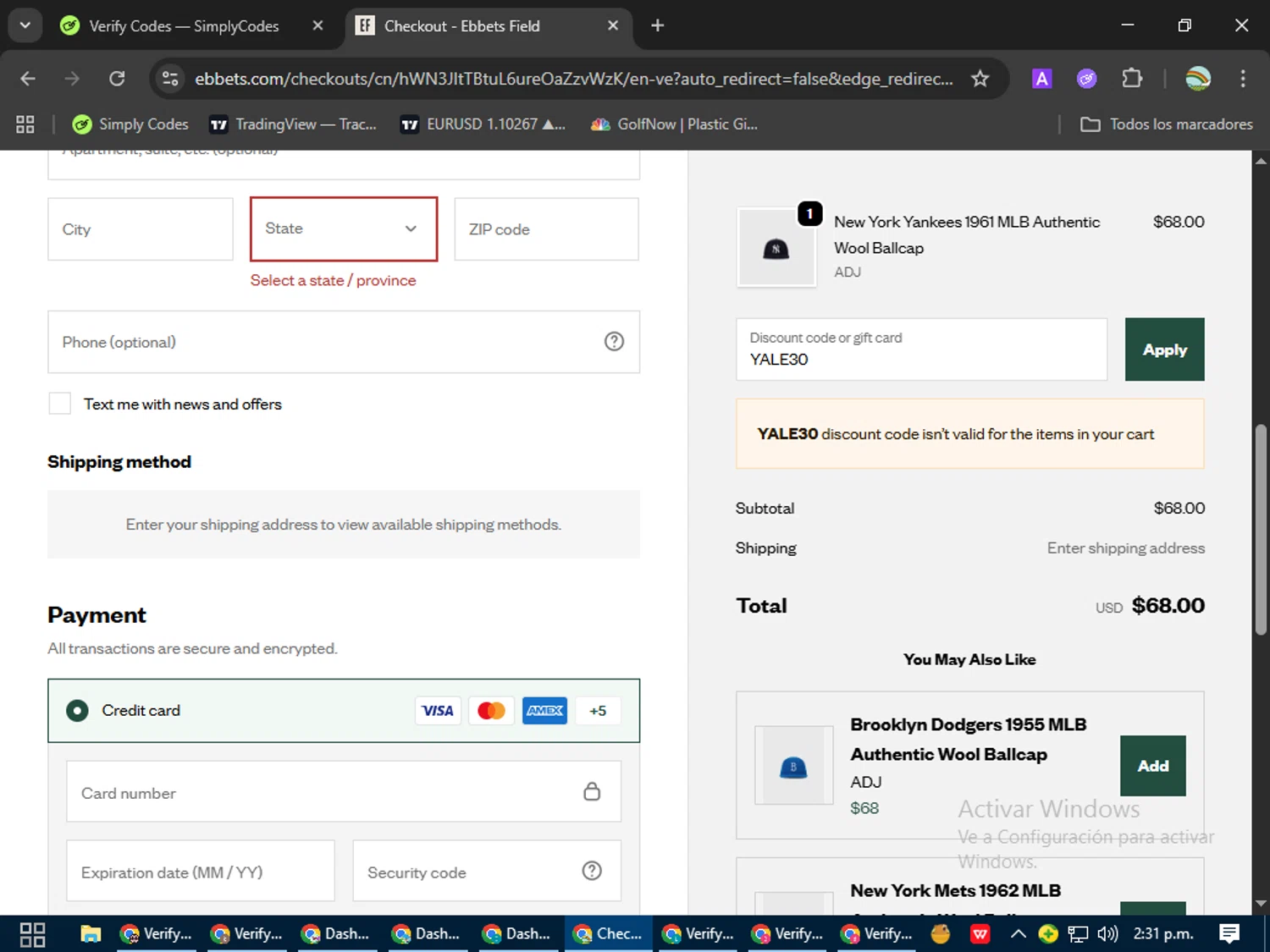Open Todos los marcadores folder
The width and height of the screenshot is (1270, 952).
click(1167, 124)
